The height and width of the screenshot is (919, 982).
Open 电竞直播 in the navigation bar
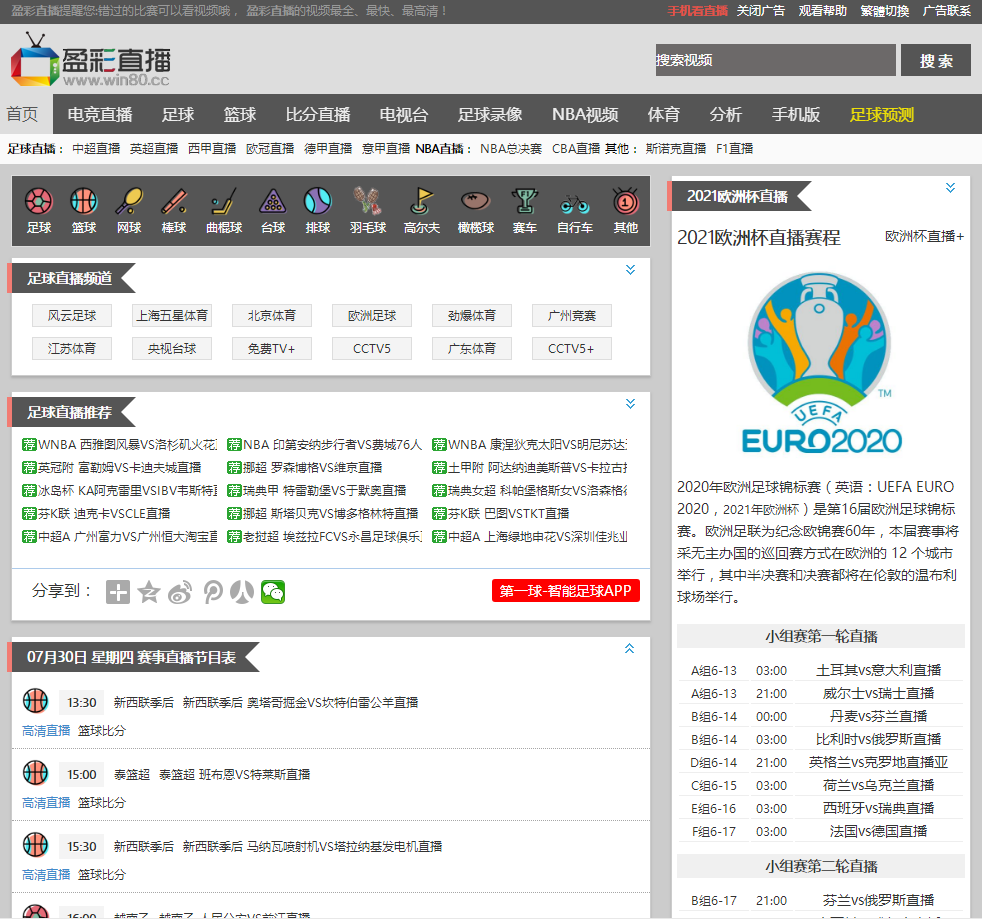[x=100, y=115]
